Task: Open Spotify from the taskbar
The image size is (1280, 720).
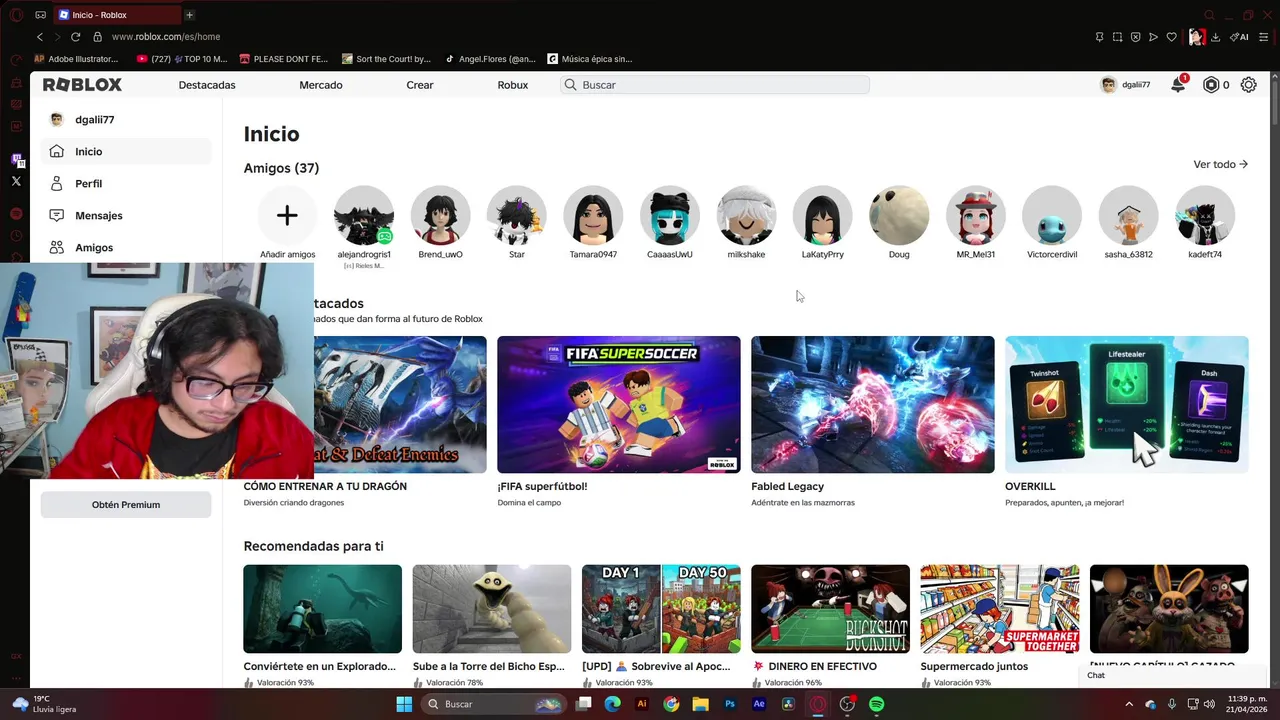Action: point(877,704)
